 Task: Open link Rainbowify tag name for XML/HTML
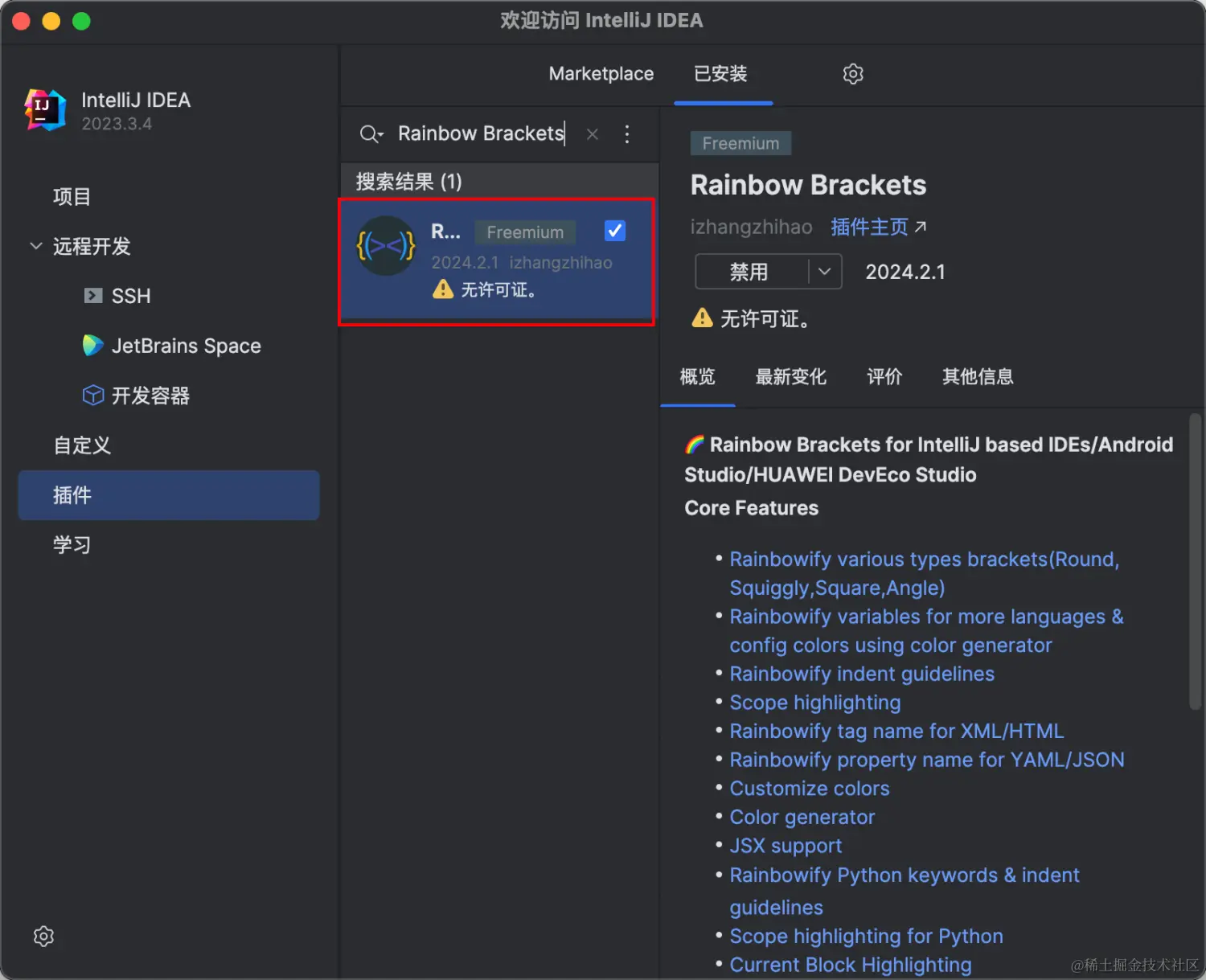pos(896,731)
